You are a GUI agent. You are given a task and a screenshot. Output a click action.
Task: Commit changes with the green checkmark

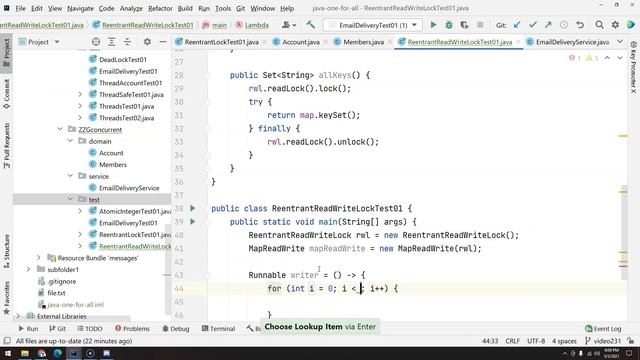click(532, 25)
